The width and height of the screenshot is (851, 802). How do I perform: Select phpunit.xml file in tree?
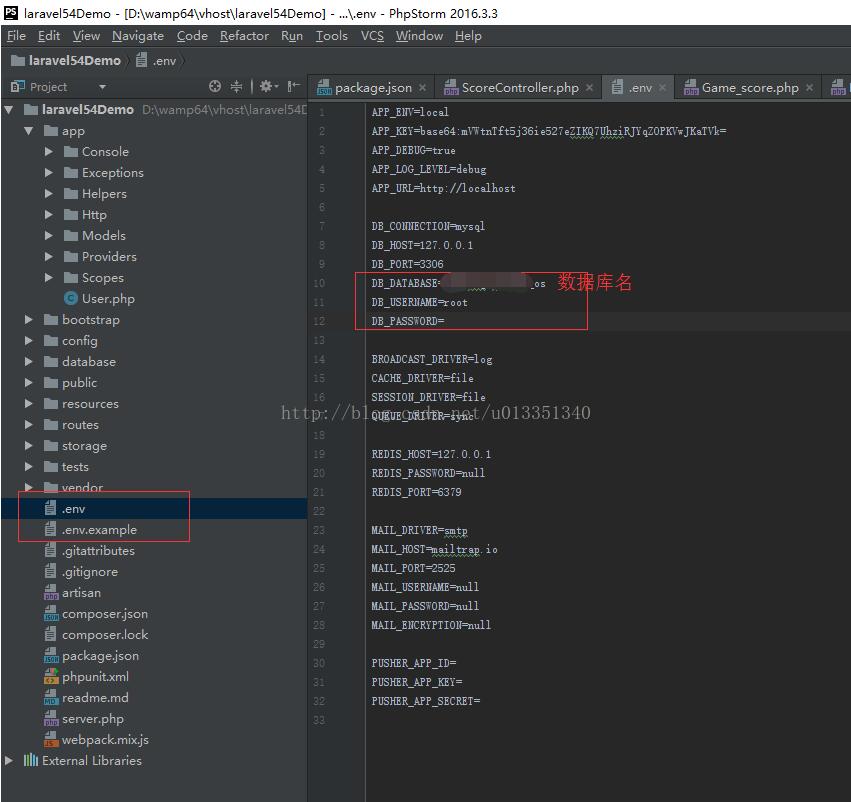pos(95,677)
